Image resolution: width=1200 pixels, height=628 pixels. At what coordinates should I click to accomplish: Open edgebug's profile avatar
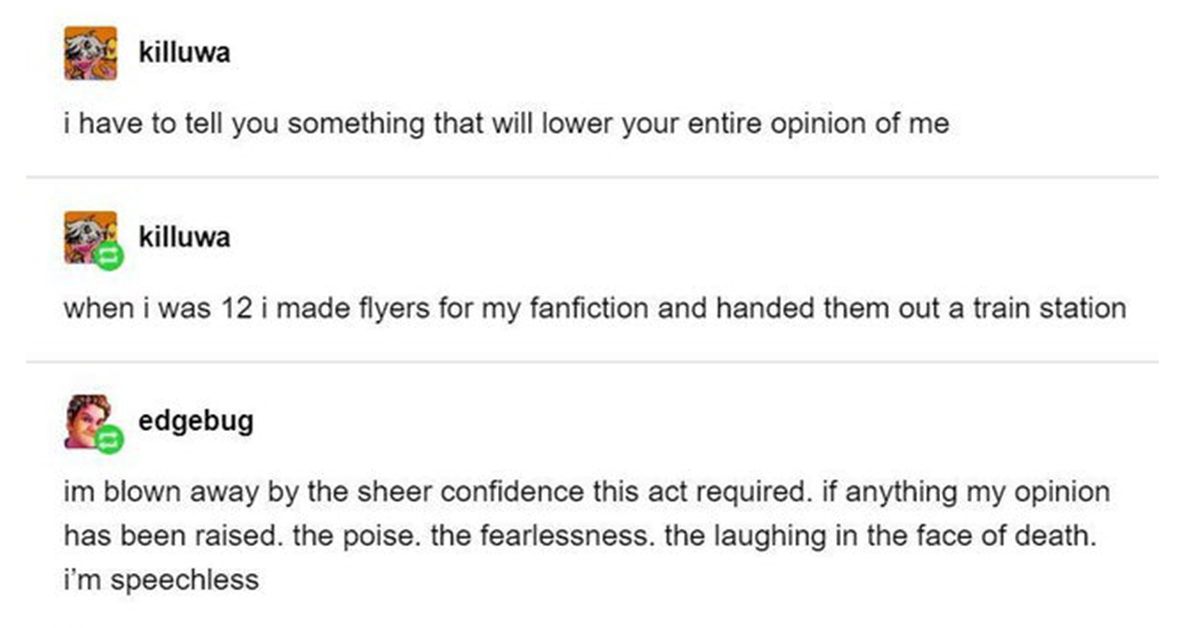(88, 421)
